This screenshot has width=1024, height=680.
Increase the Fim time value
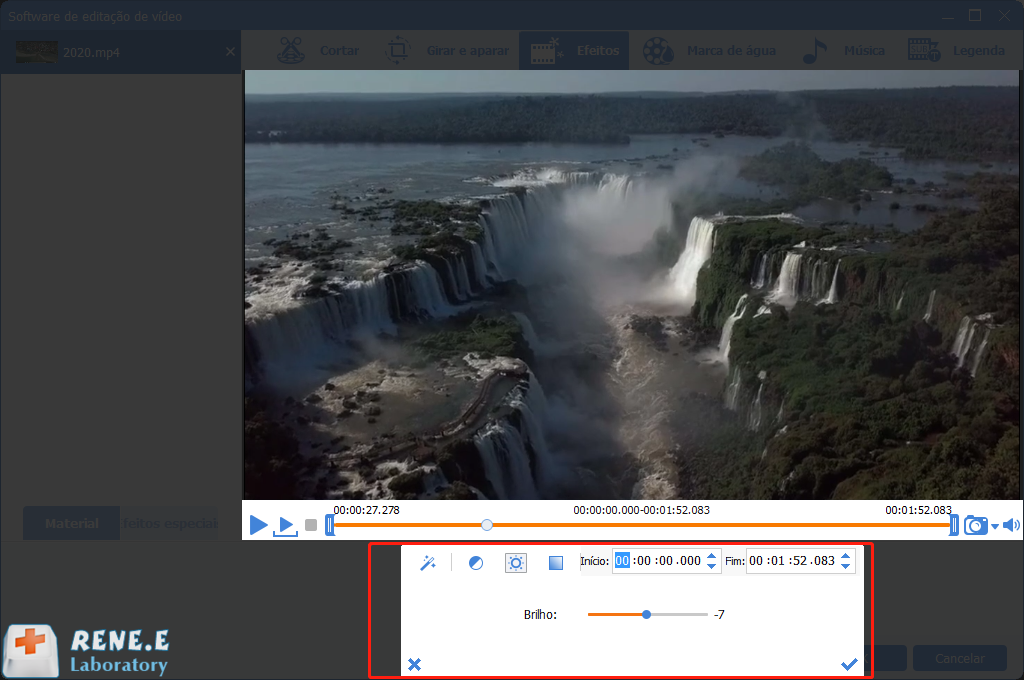point(846,556)
